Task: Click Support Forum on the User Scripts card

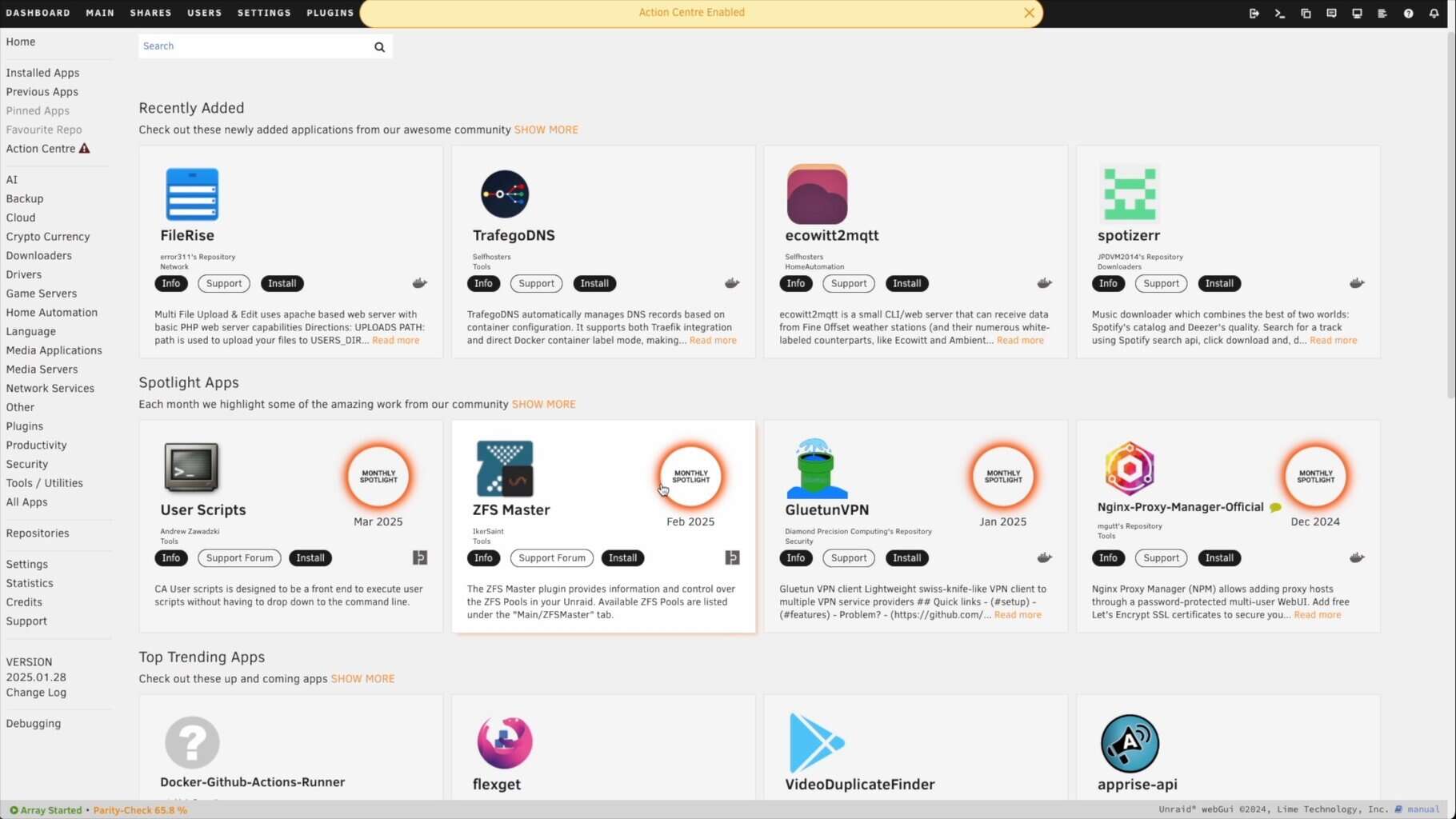Action: pyautogui.click(x=239, y=557)
